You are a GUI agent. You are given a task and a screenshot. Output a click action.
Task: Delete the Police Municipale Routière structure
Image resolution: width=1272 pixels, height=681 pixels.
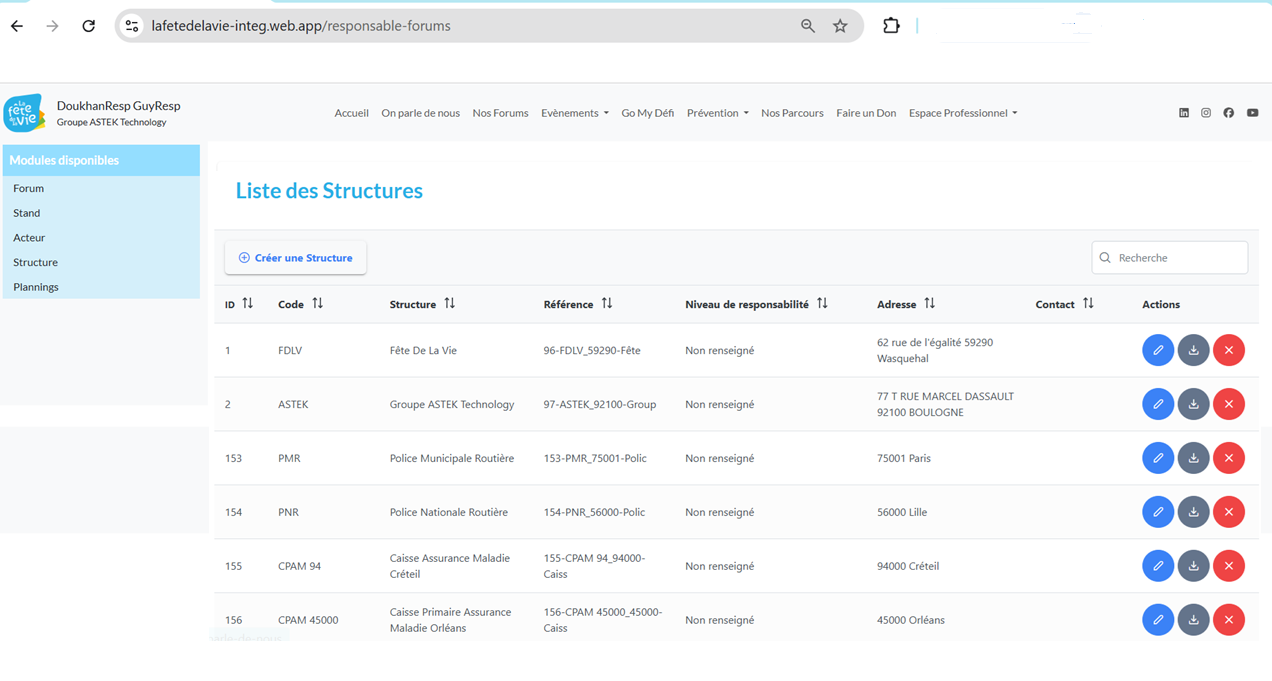(x=1228, y=458)
